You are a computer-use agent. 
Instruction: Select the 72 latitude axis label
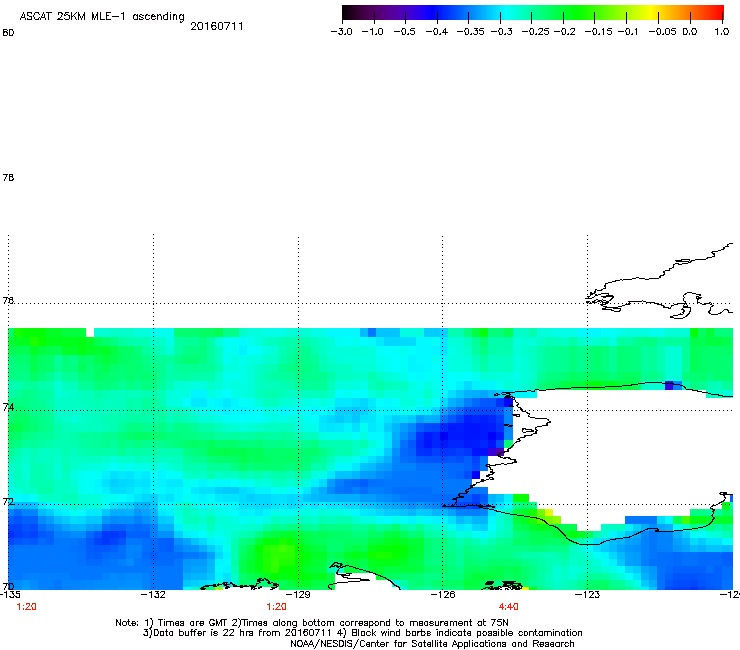(8, 502)
